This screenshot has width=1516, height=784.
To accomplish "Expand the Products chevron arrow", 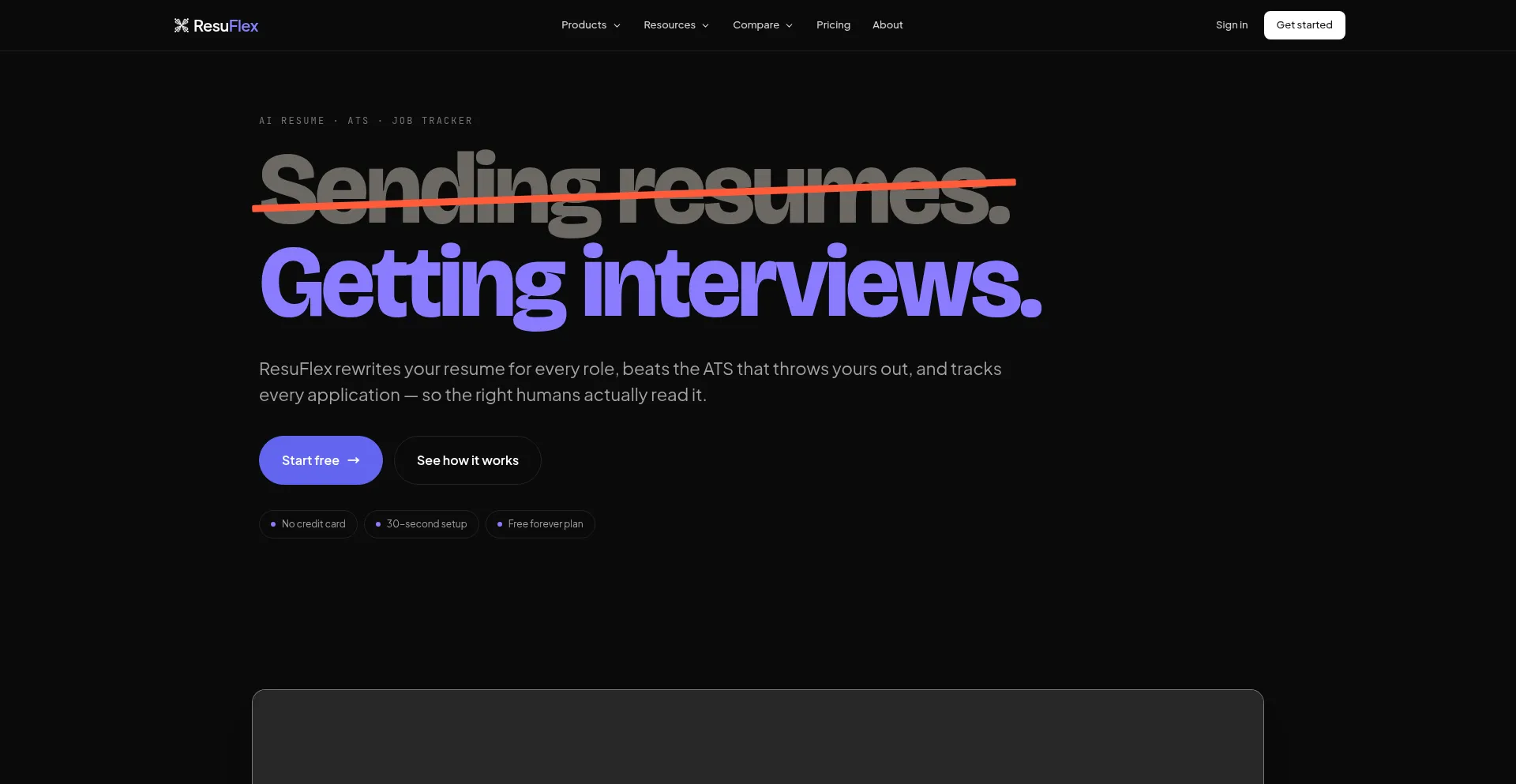I will coord(617,26).
